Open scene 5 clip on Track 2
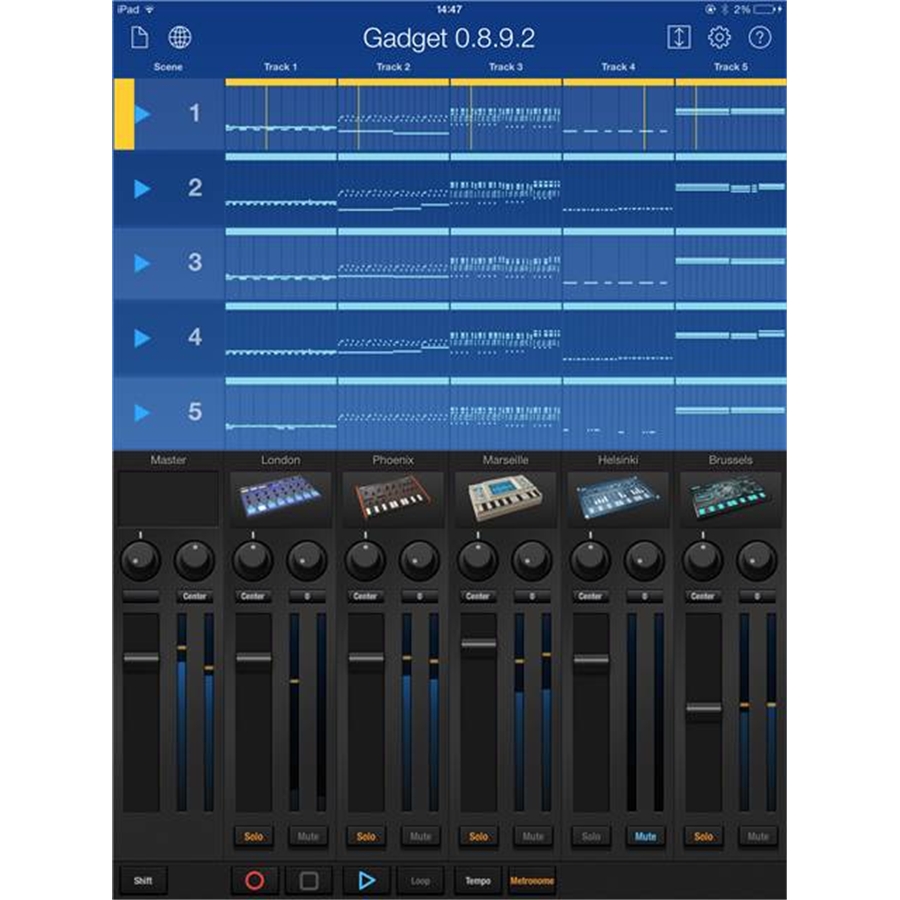900x900 pixels. (393, 414)
